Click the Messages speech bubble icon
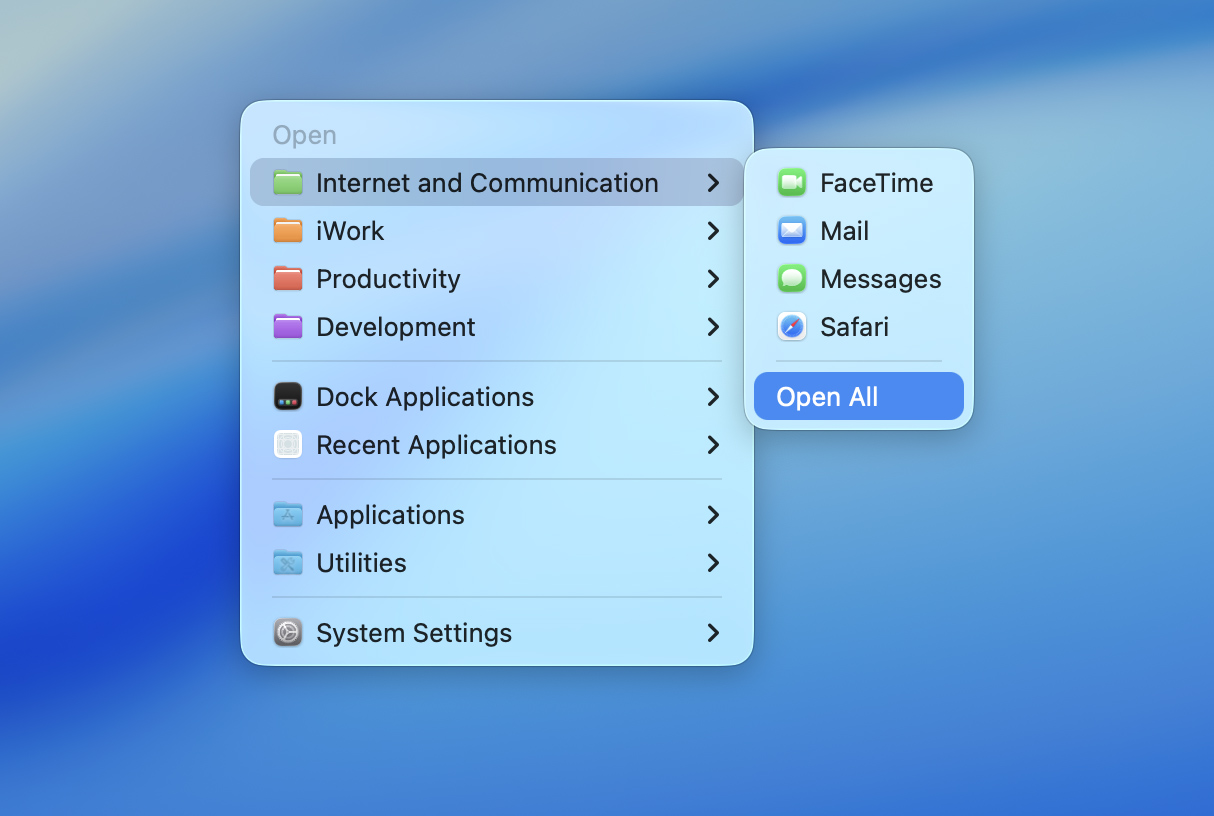1214x816 pixels. click(792, 279)
